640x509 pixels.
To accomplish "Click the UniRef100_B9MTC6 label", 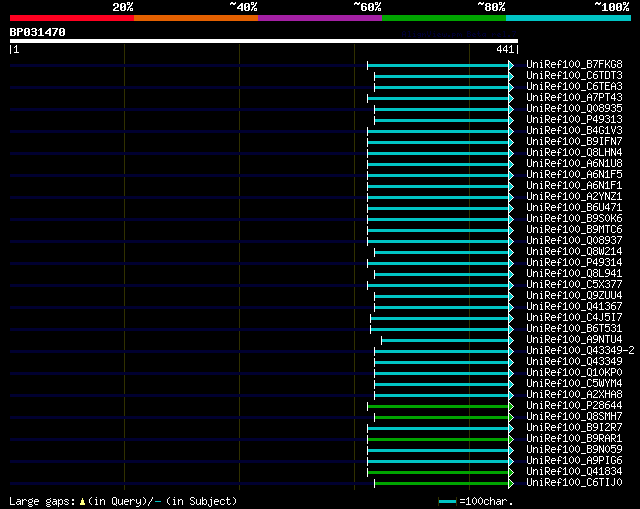I will [574, 230].
